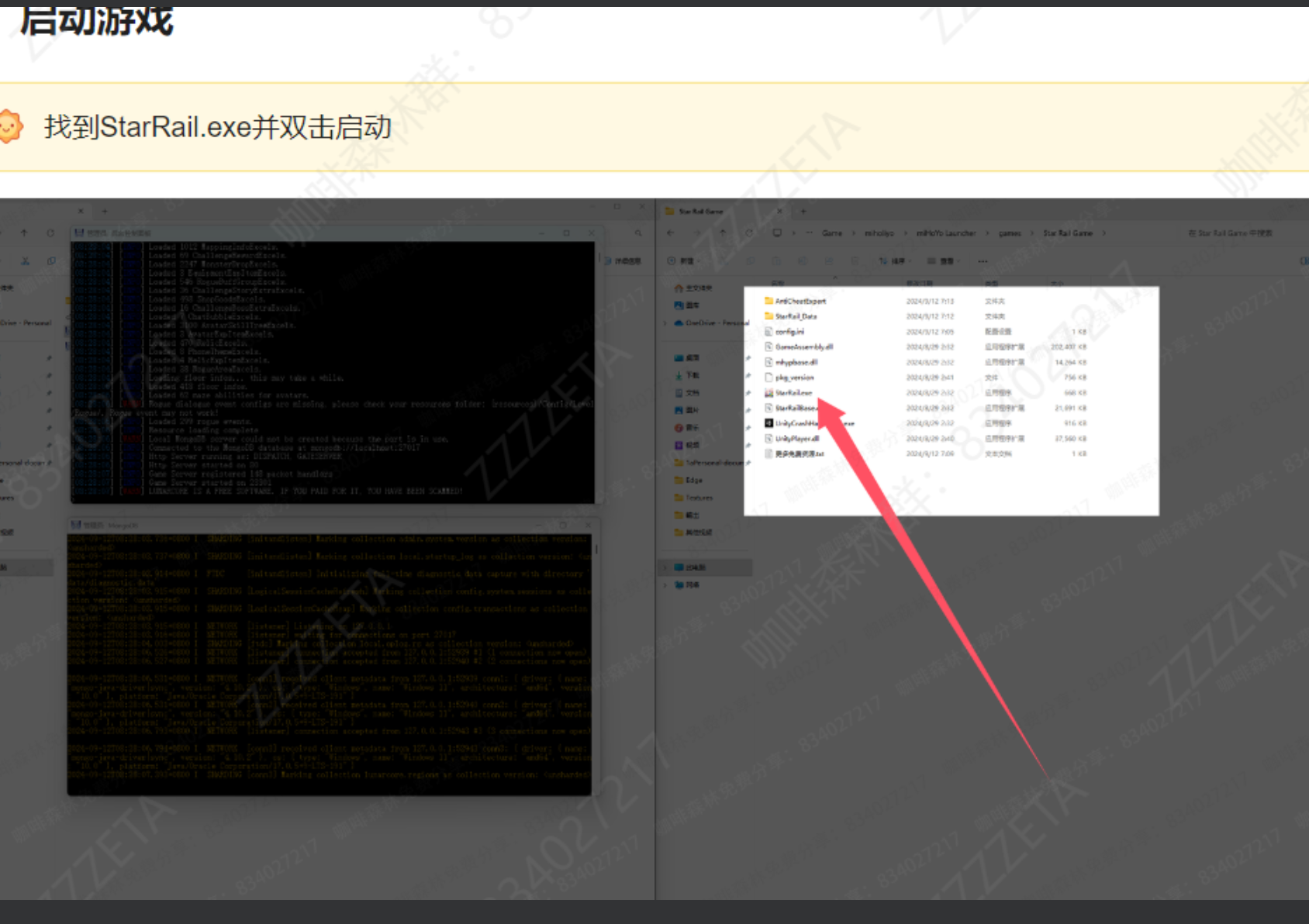Add a new tab in Star Rail Game explorer
The image size is (1309, 924).
803,211
